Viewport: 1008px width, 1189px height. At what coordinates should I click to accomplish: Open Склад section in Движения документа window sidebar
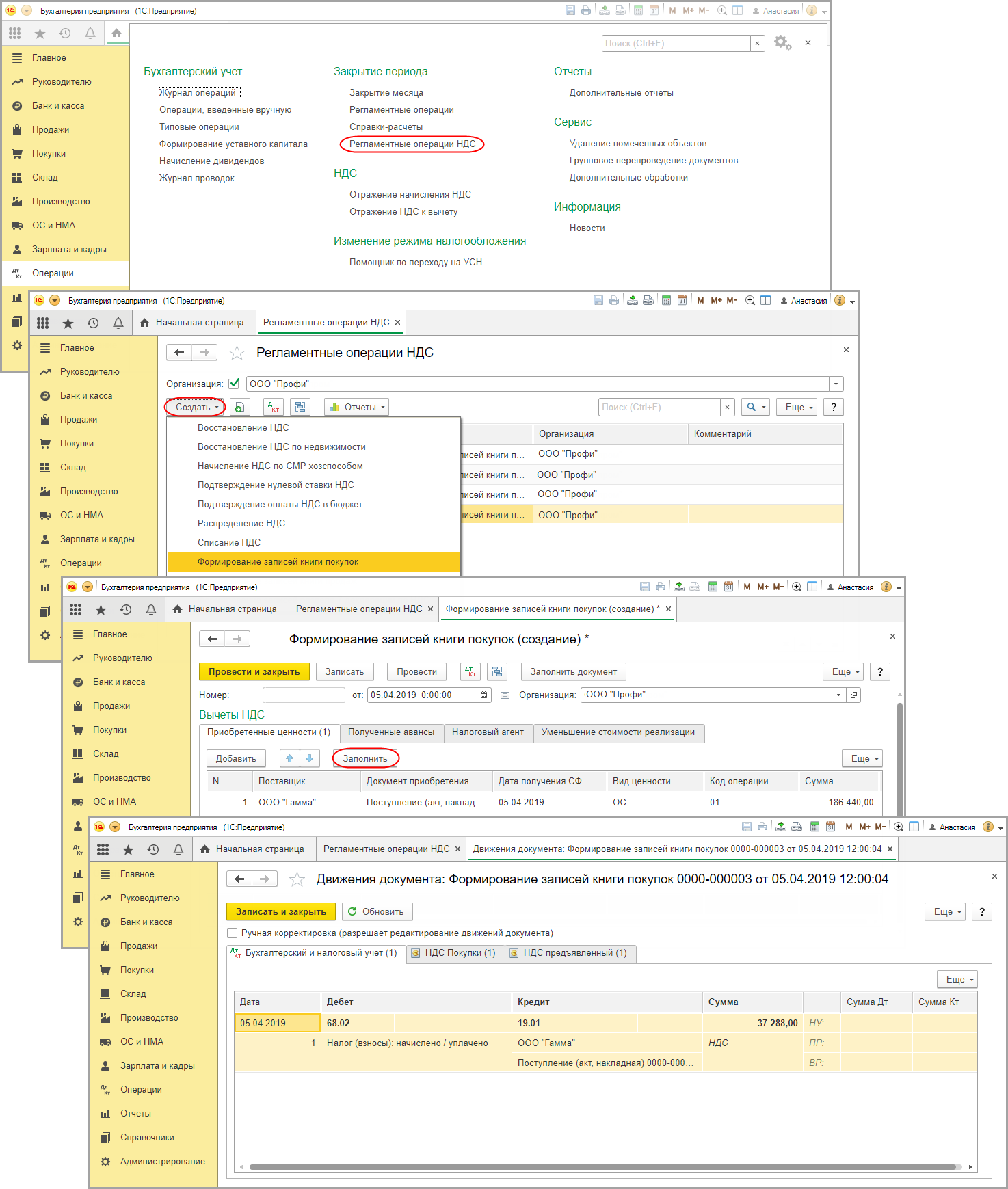tap(133, 994)
